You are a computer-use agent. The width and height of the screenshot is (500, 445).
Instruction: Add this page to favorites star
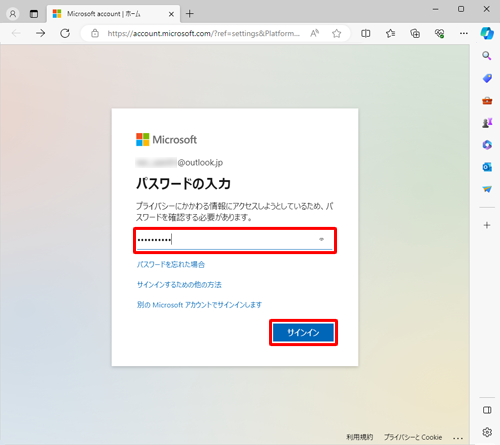click(x=337, y=33)
